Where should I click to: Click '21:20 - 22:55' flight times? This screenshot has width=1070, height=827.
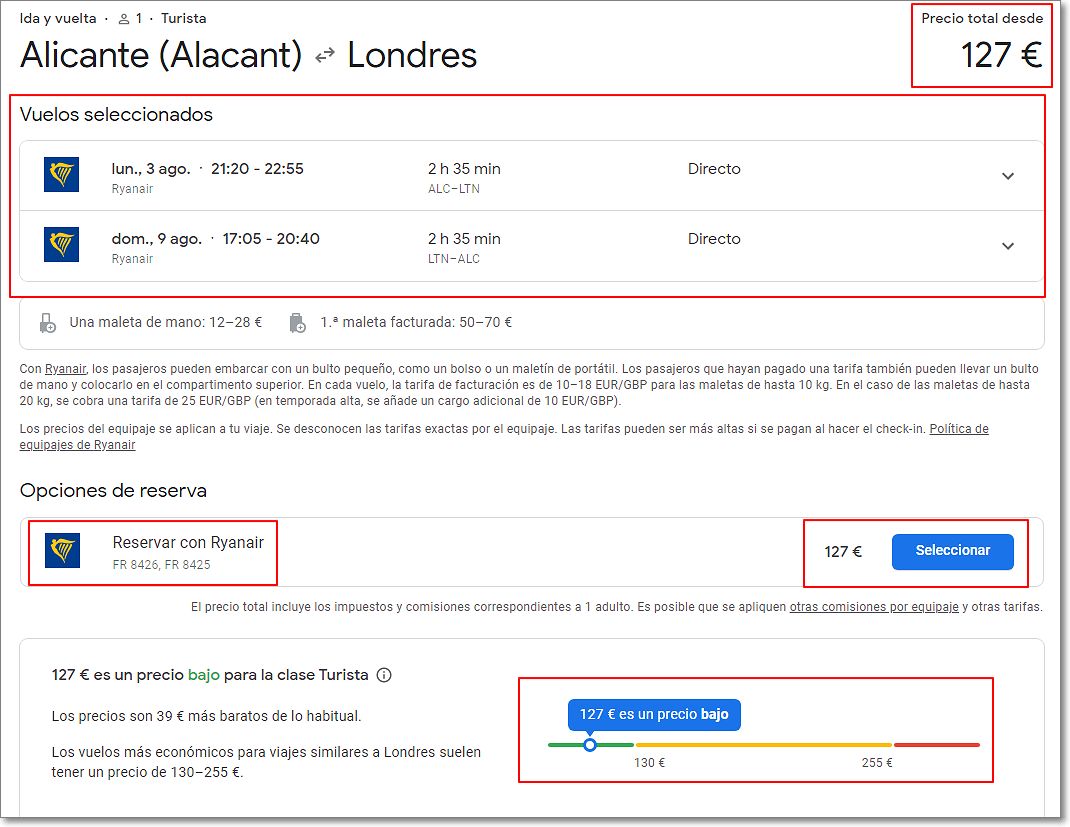[x=257, y=169]
